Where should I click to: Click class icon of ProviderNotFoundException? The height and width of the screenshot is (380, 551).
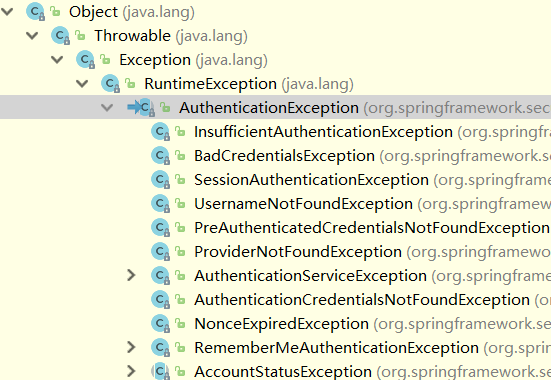(160, 251)
